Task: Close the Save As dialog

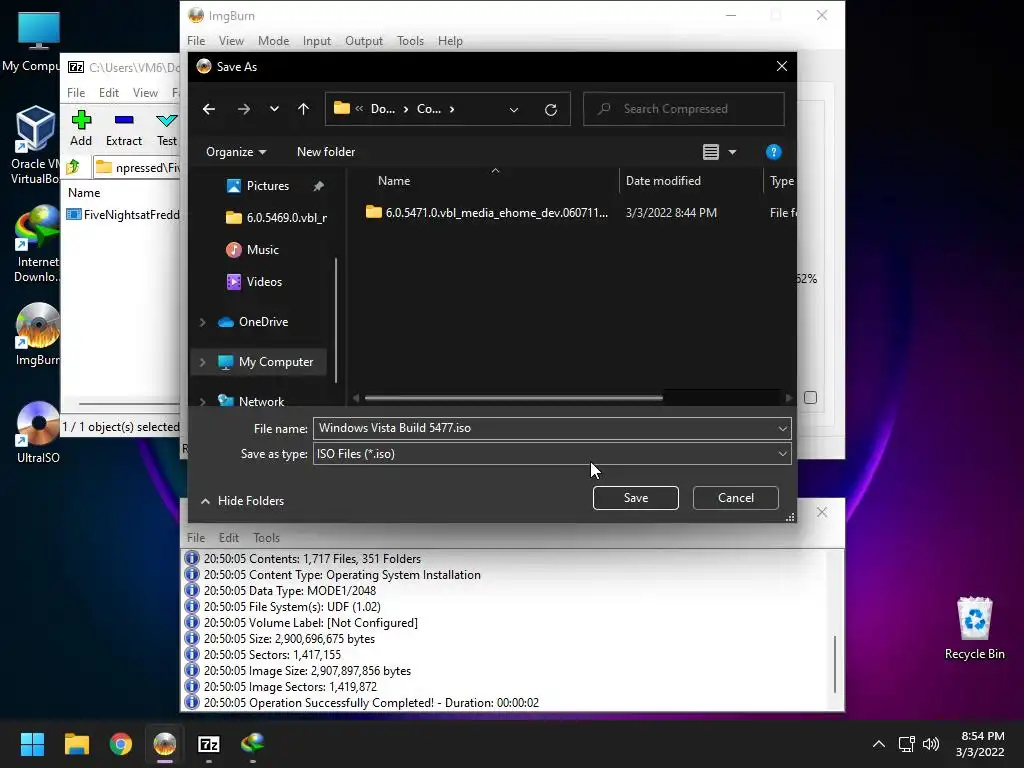Action: pyautogui.click(x=782, y=66)
